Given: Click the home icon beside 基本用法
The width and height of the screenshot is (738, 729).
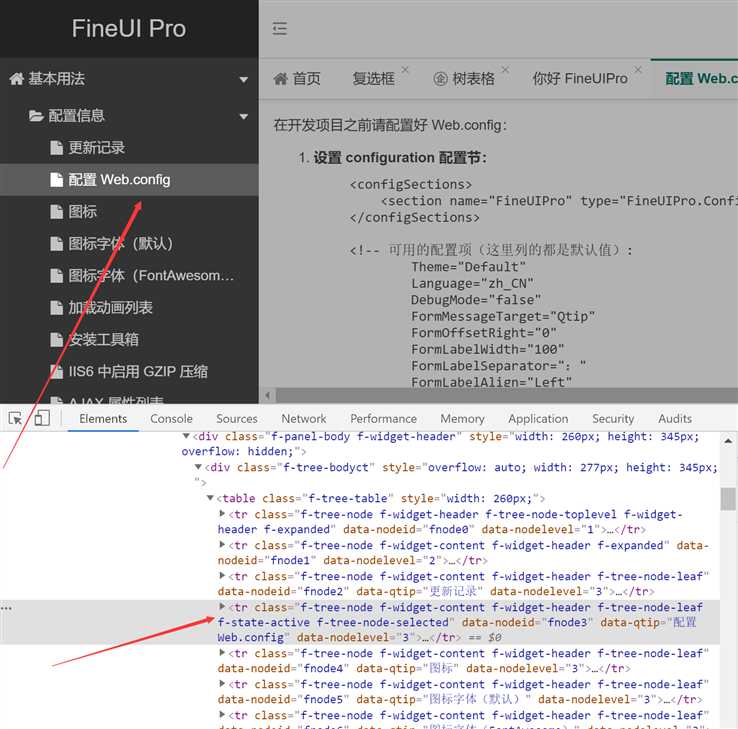Looking at the screenshot, I should click(x=16, y=79).
